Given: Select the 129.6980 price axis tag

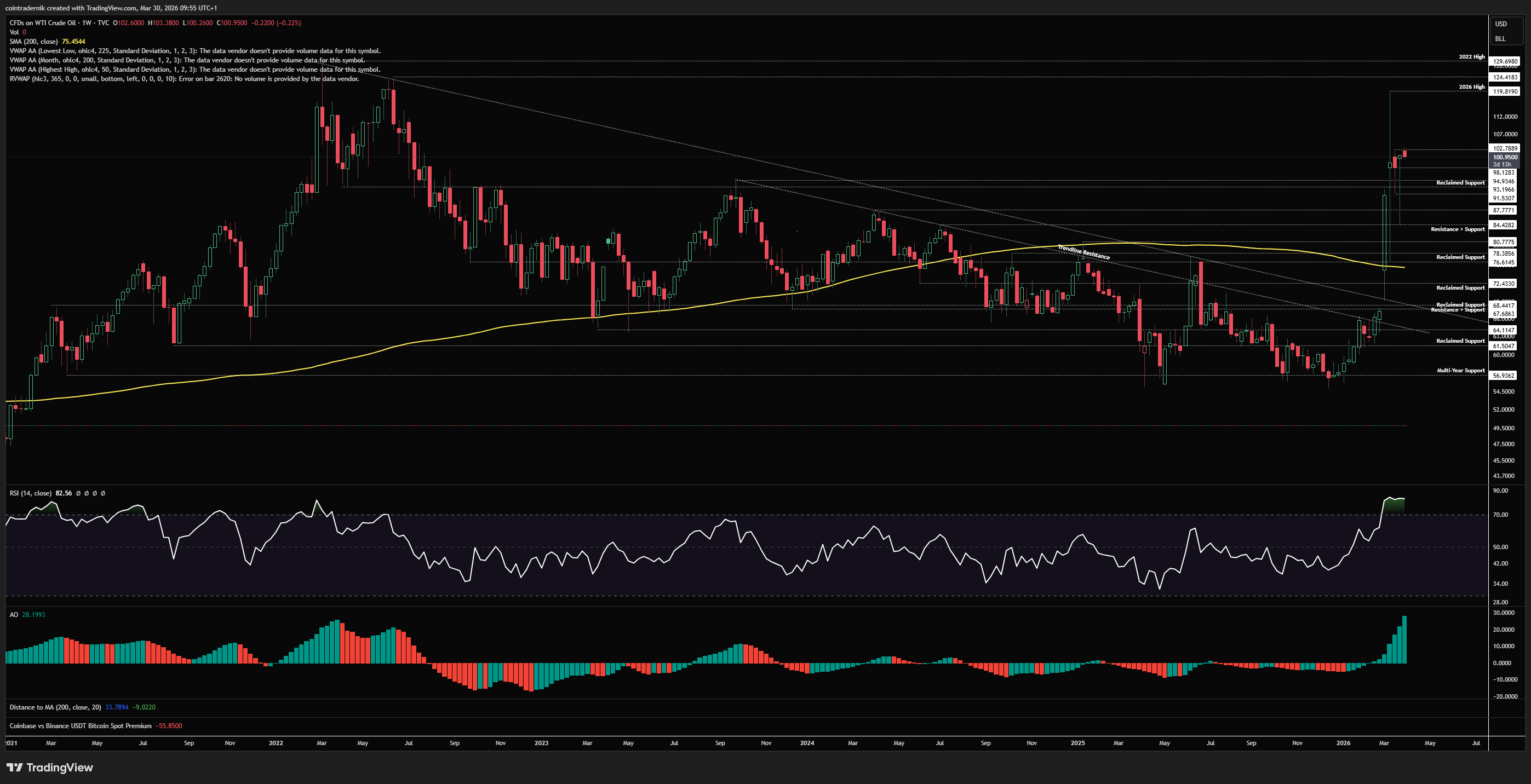Looking at the screenshot, I should 1505,61.
